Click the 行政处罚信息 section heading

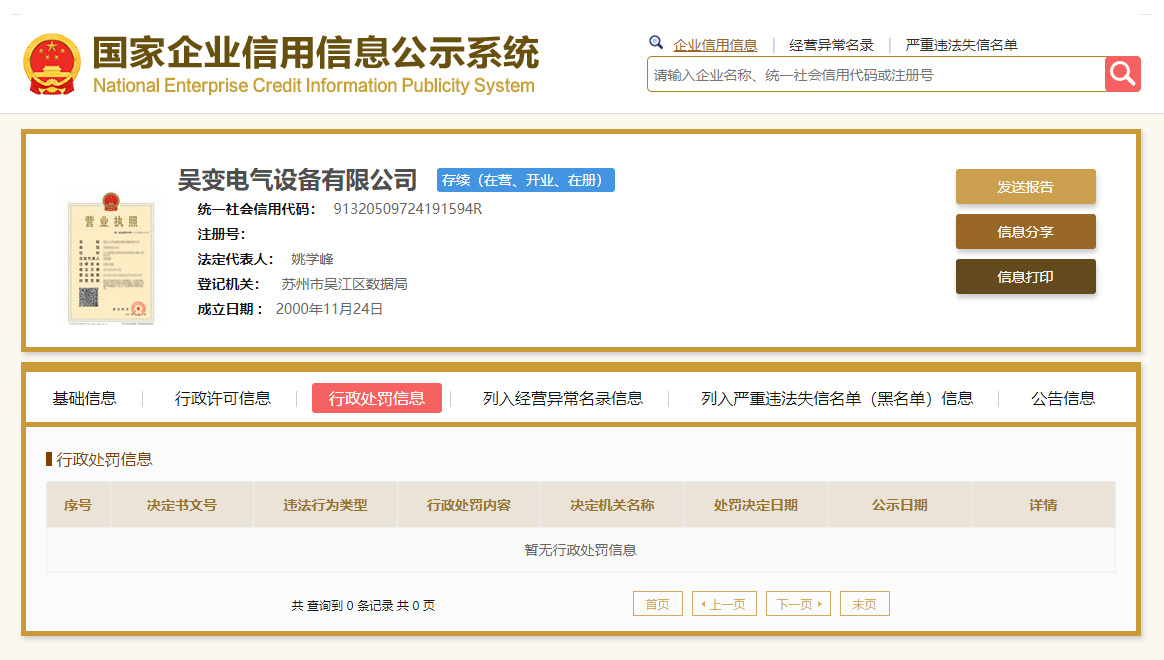[x=104, y=460]
